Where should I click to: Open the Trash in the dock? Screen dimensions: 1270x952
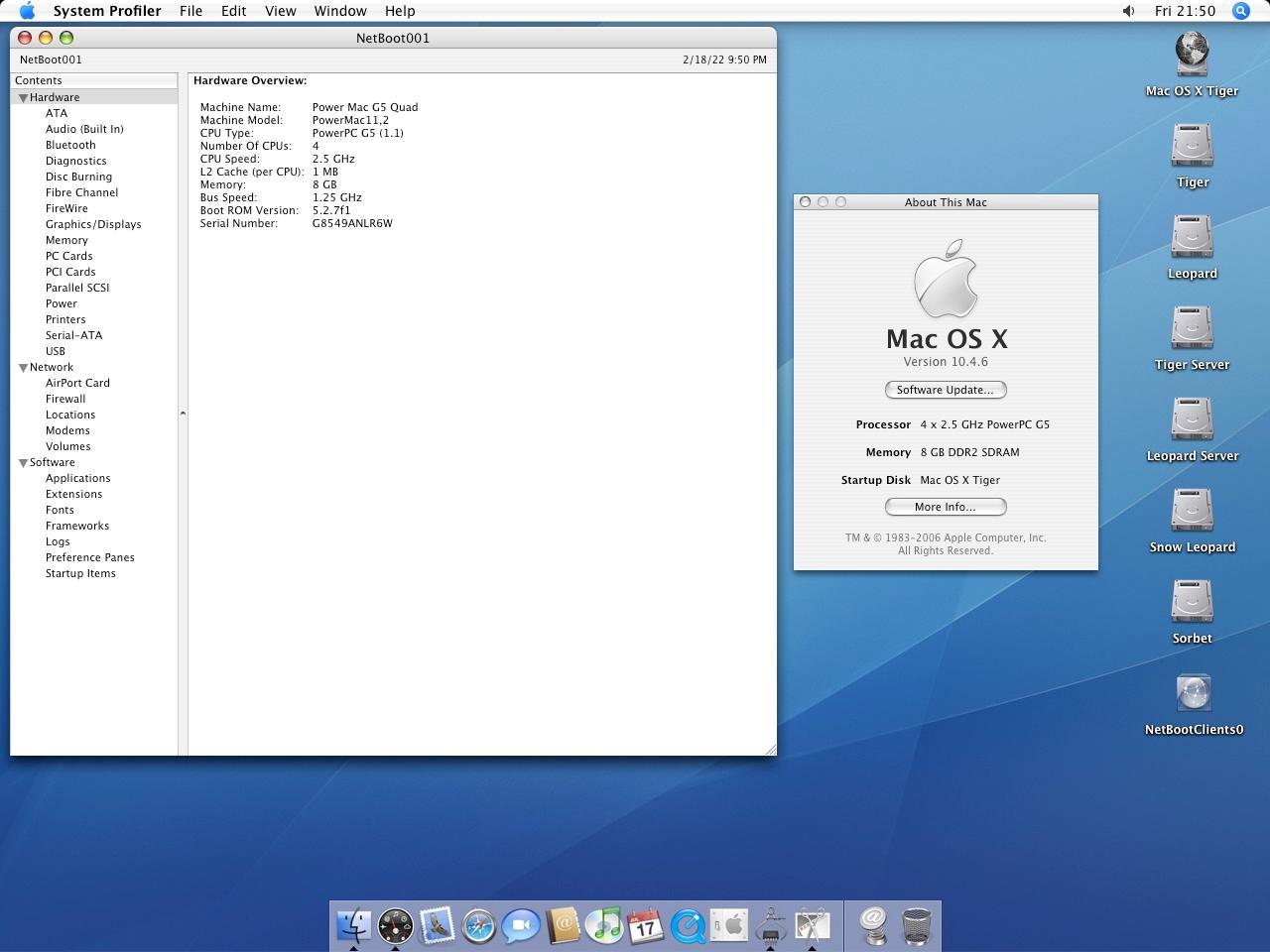(917, 925)
